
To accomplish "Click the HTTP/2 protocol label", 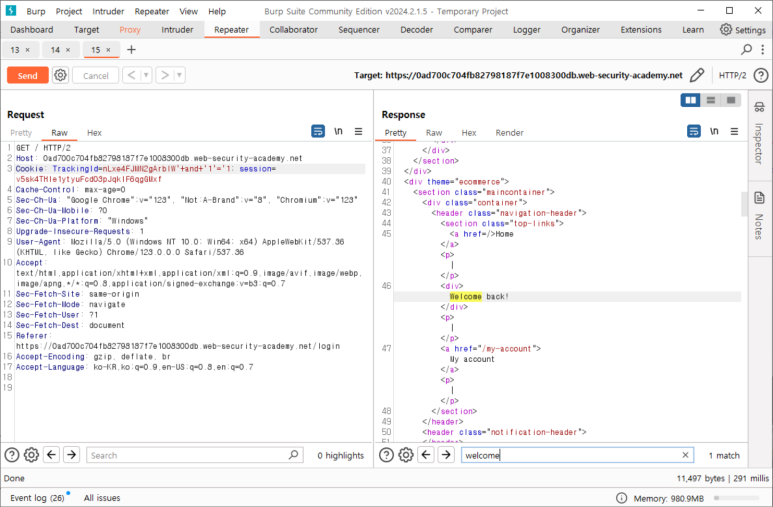I will coord(732,75).
